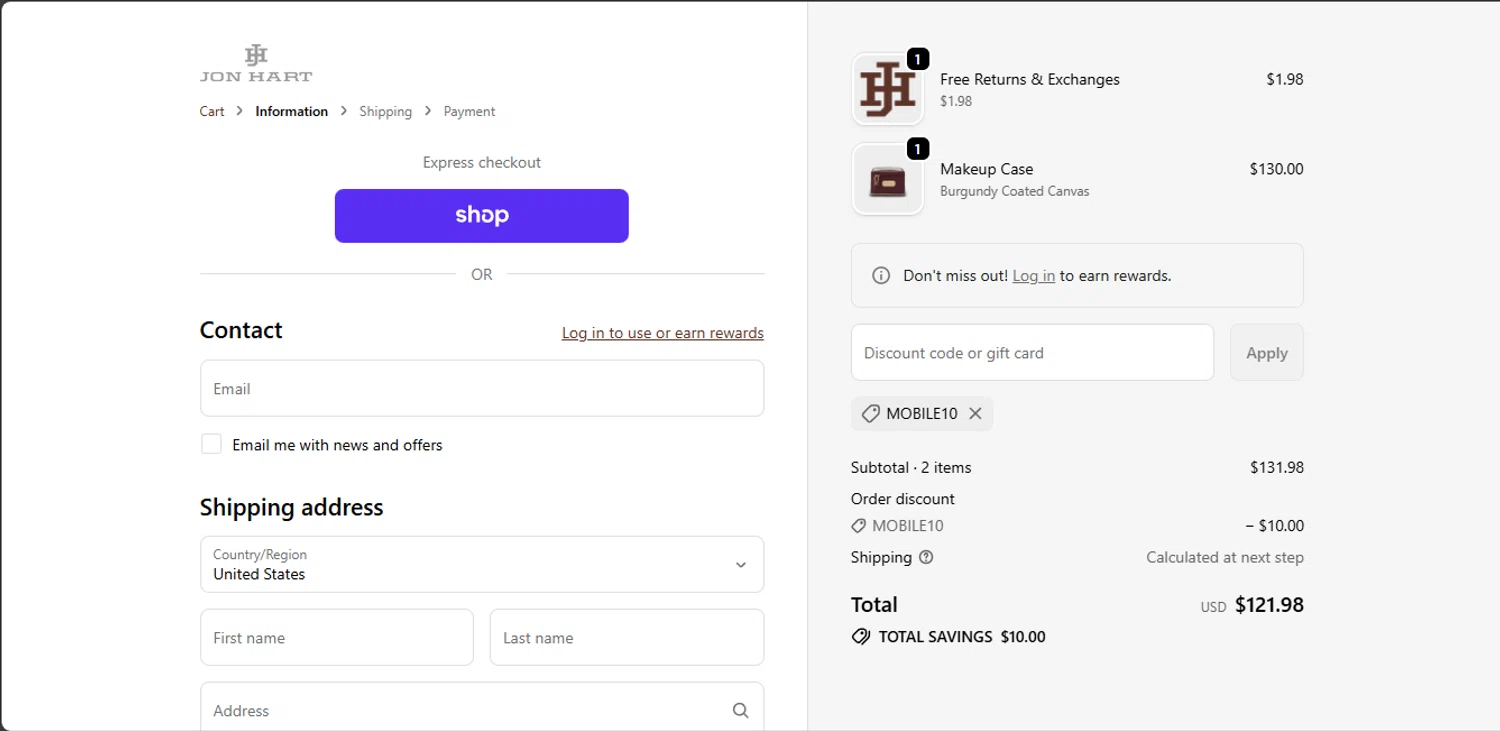1500x731 pixels.
Task: Open the Free Returns & Exchanges thumbnail
Action: (x=888, y=89)
